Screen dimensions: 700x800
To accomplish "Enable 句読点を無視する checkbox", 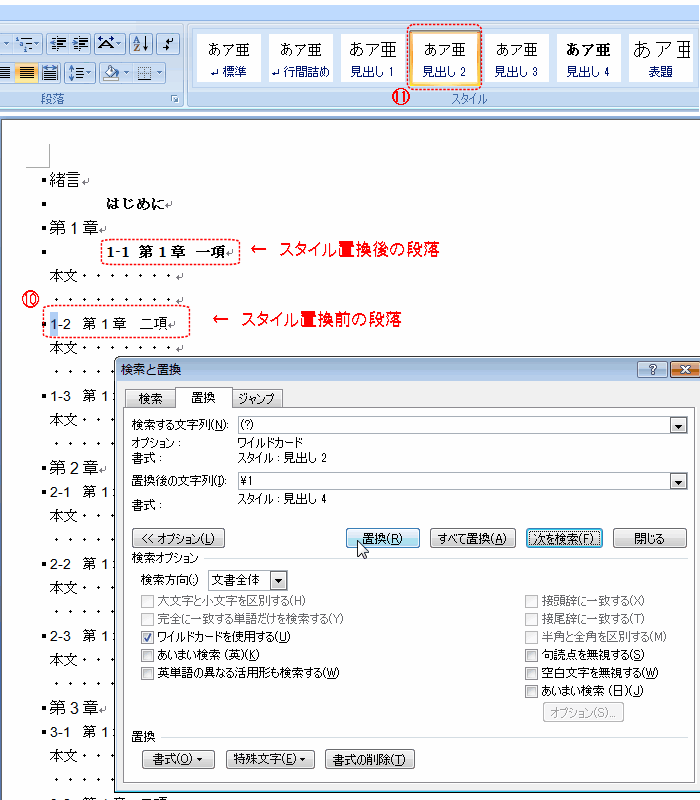I will [531, 655].
